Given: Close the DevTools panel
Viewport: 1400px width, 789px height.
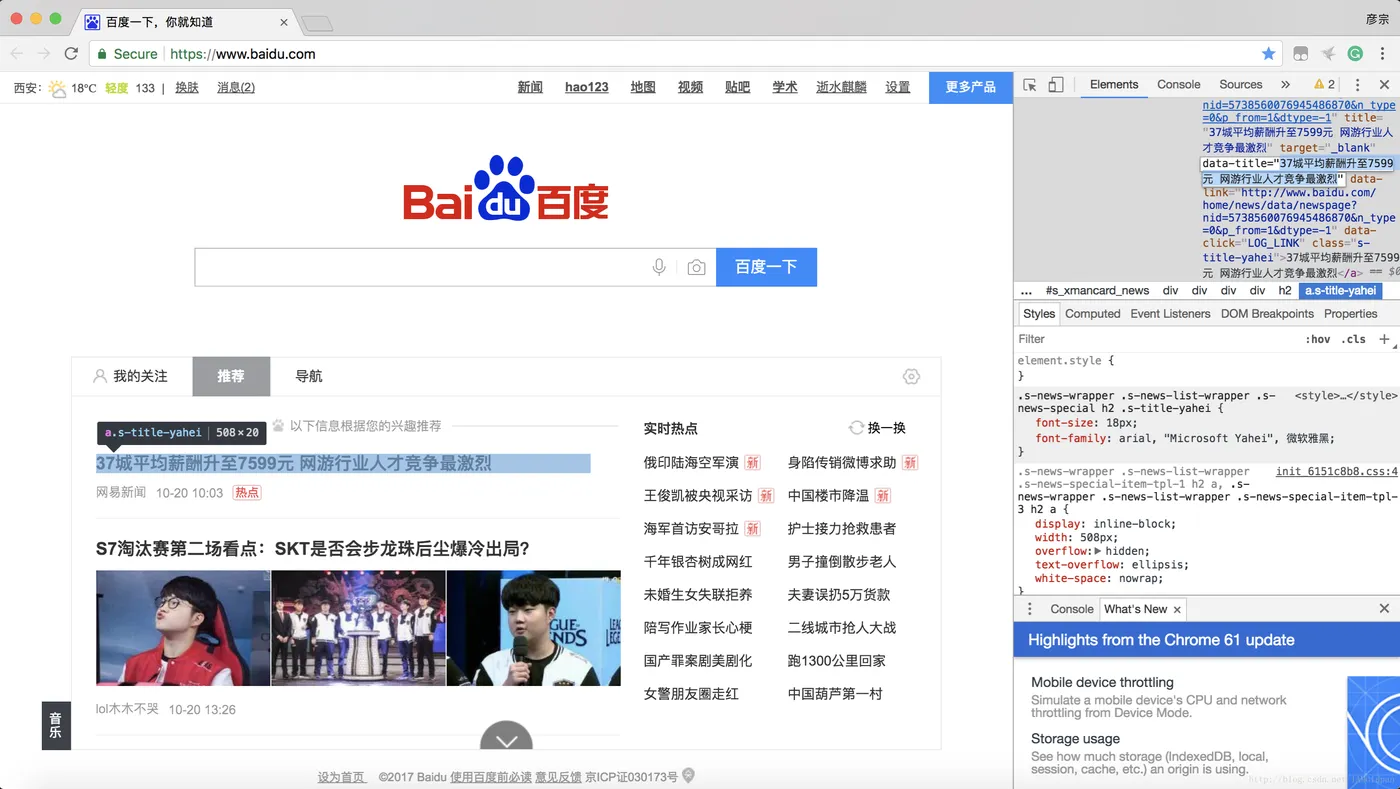Looking at the screenshot, I should [1384, 85].
